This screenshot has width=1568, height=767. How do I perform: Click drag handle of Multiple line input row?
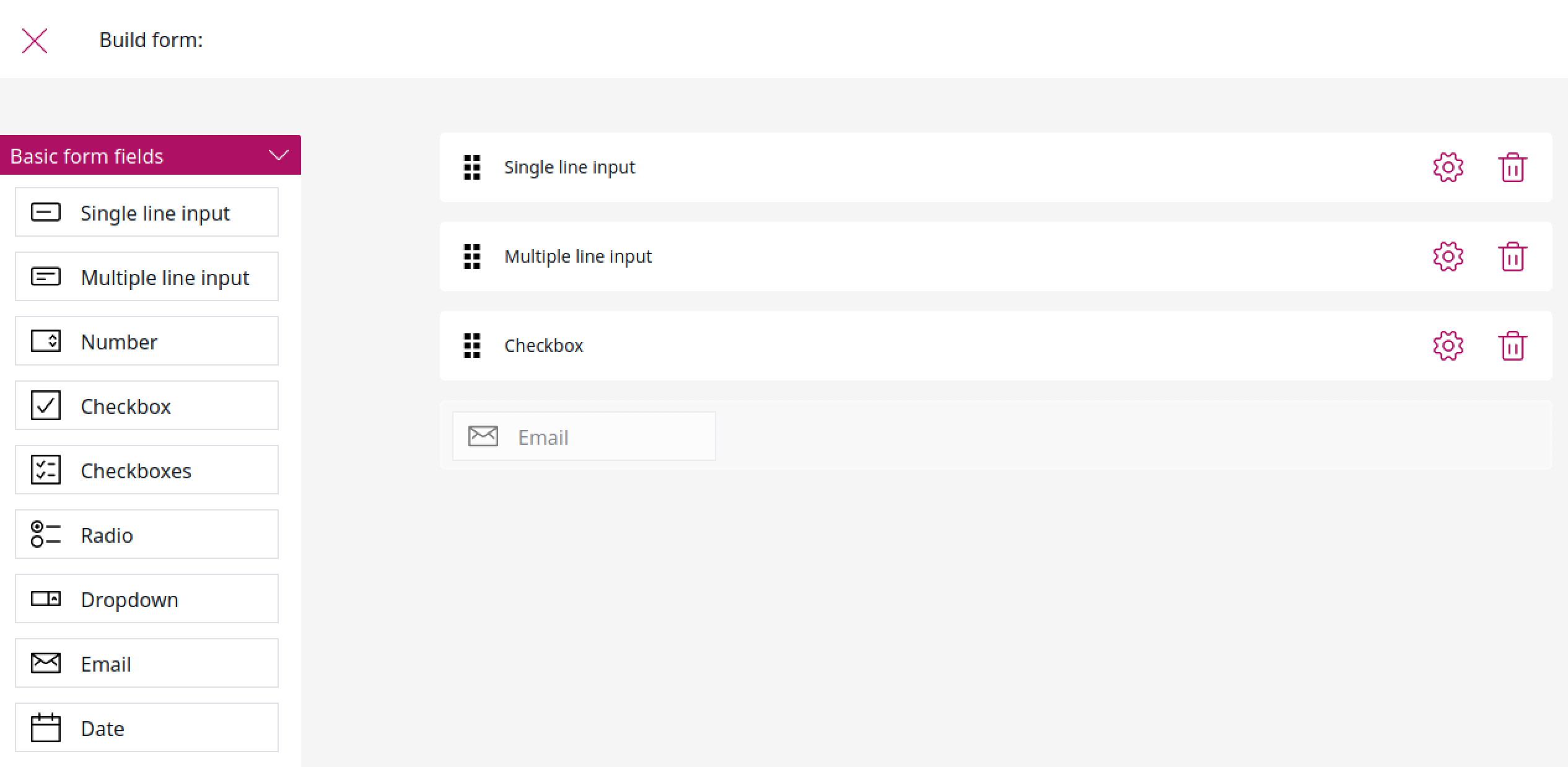coord(472,256)
